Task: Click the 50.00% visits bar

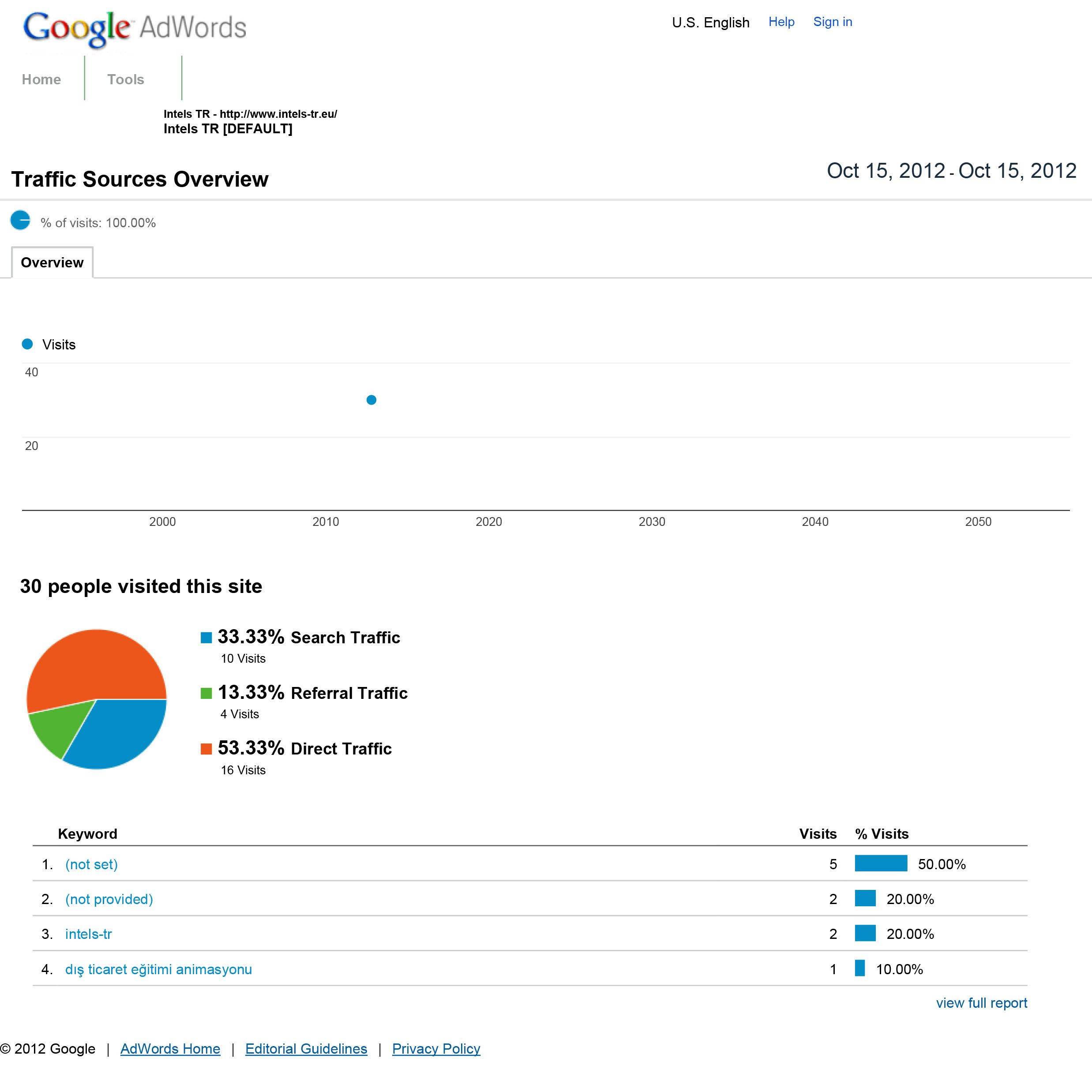Action: coord(881,863)
